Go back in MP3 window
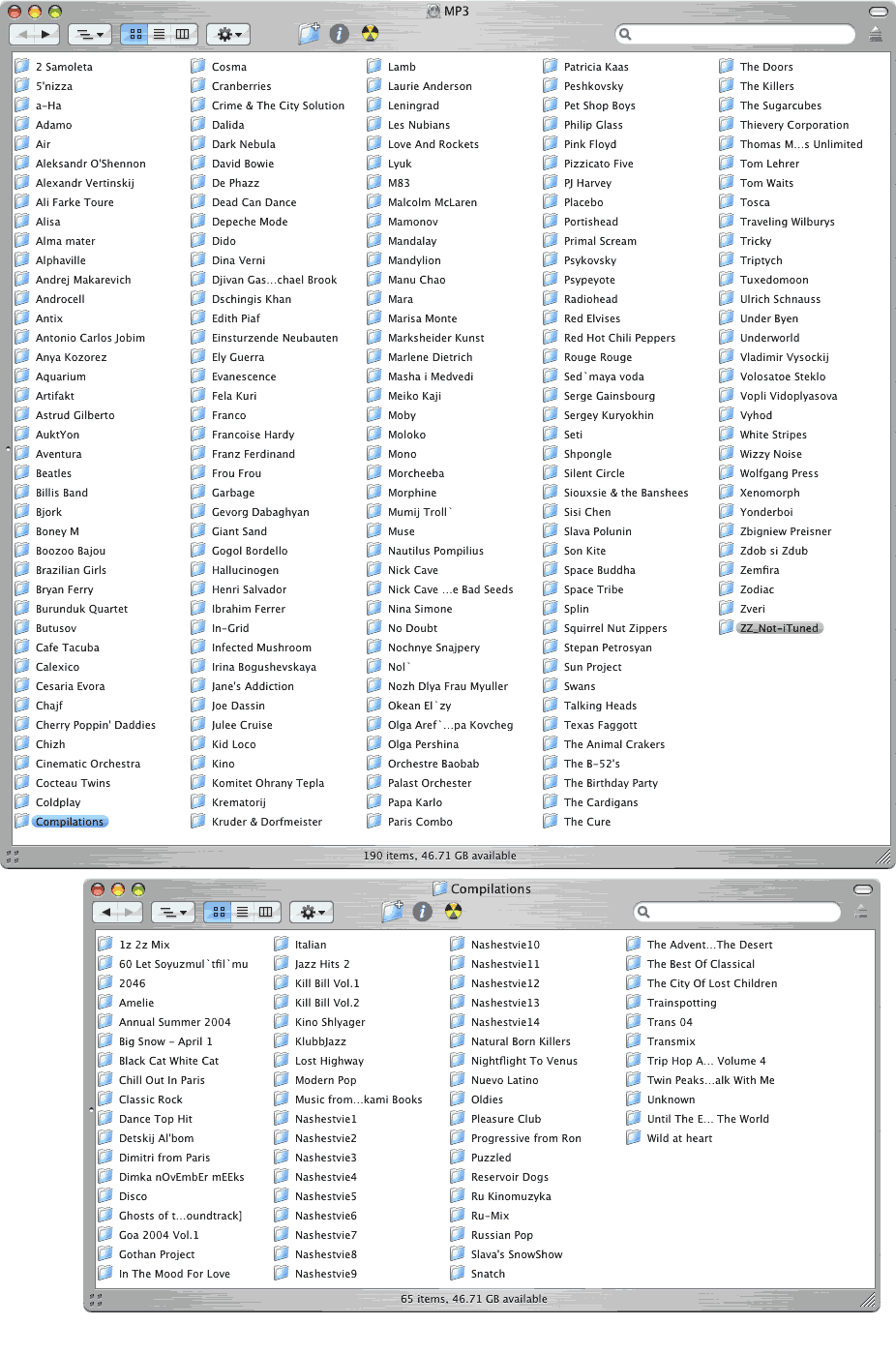The height and width of the screenshot is (1355, 896). 22,34
